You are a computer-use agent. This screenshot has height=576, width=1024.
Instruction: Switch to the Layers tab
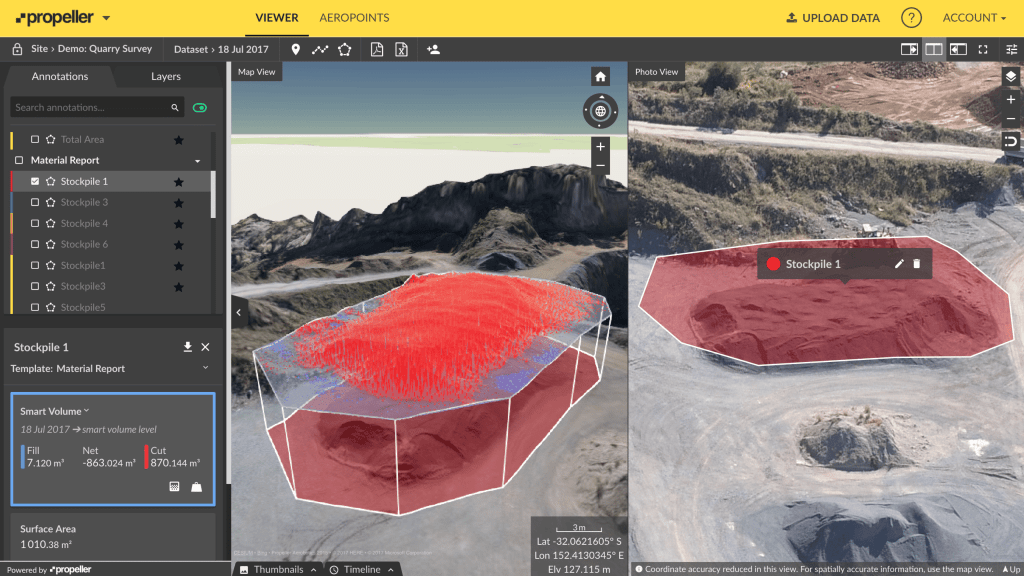[x=165, y=76]
